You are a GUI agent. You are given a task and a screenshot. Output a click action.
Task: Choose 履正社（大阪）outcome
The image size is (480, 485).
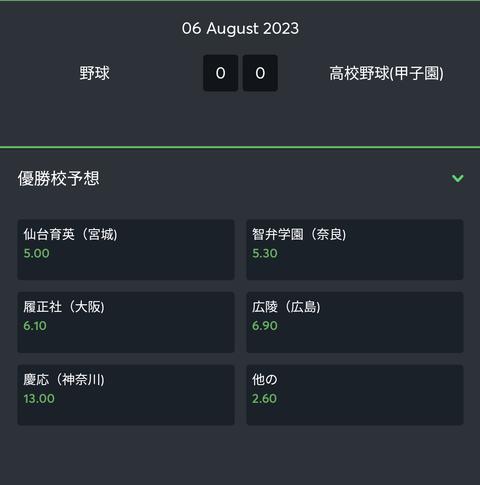coord(126,322)
